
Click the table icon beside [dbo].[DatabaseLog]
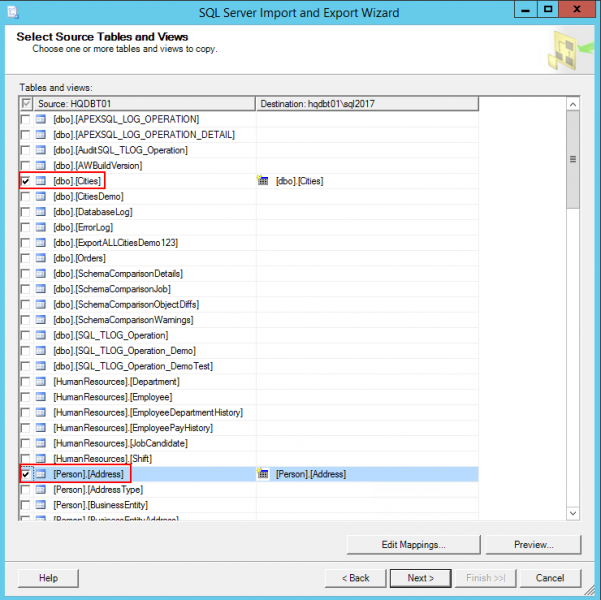click(x=41, y=212)
